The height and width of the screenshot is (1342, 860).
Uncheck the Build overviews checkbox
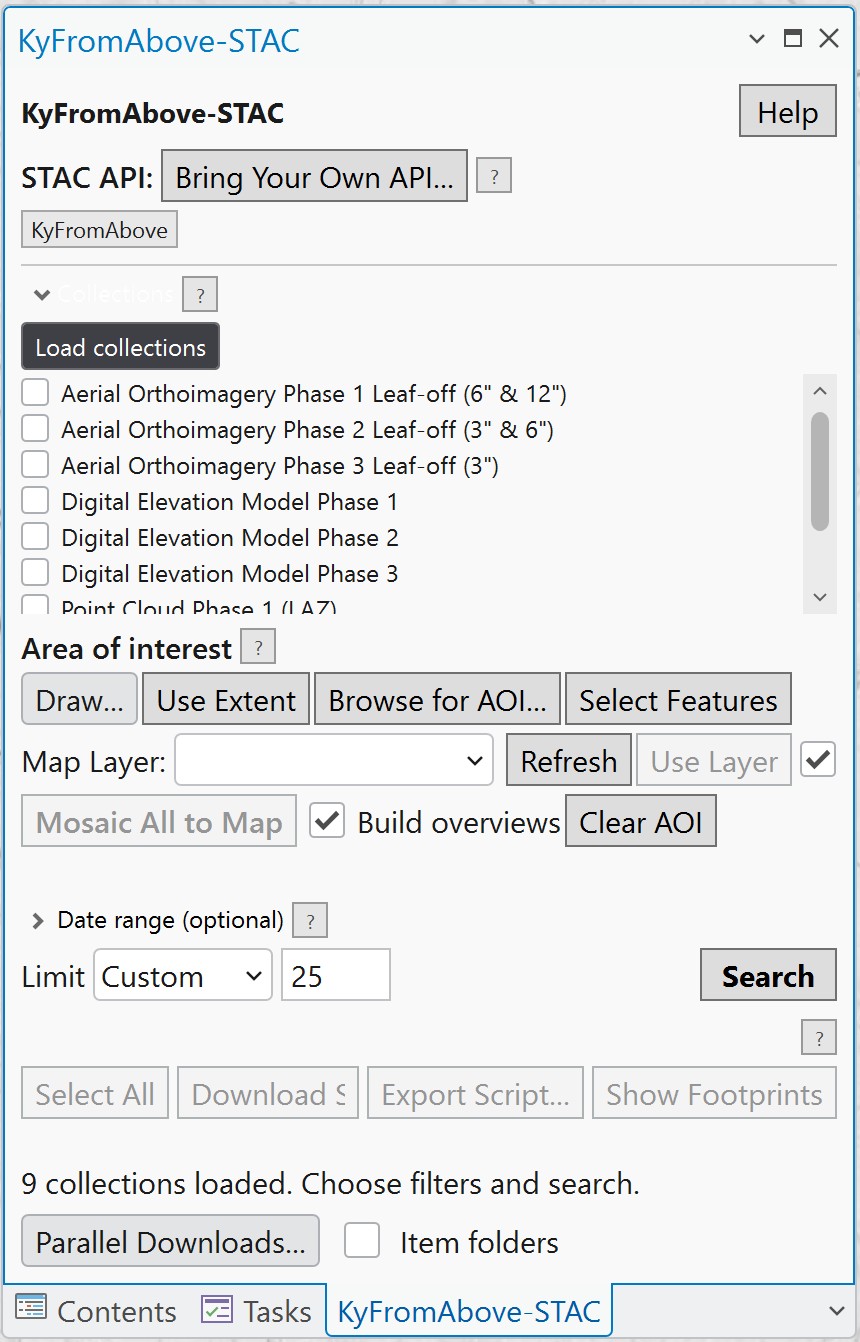pos(327,821)
